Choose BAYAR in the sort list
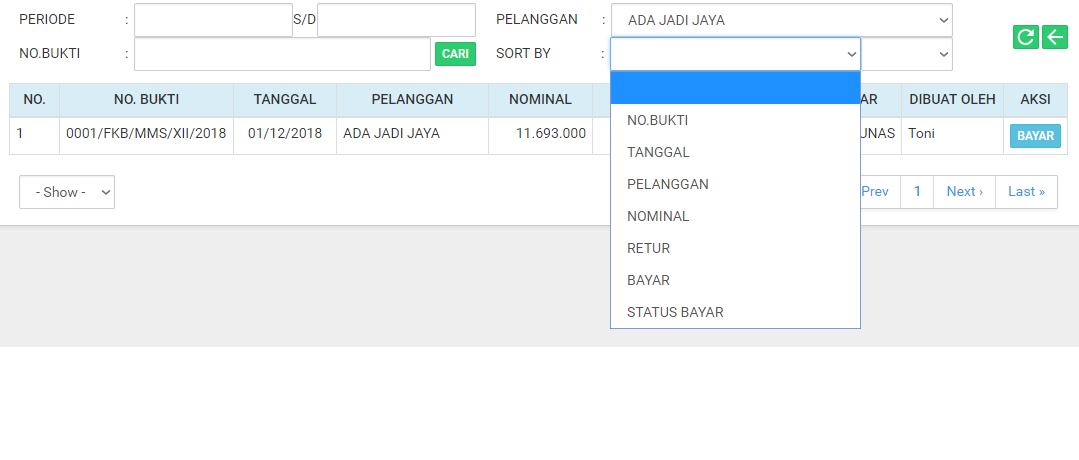Image resolution: width=1079 pixels, height=460 pixels. point(736,280)
